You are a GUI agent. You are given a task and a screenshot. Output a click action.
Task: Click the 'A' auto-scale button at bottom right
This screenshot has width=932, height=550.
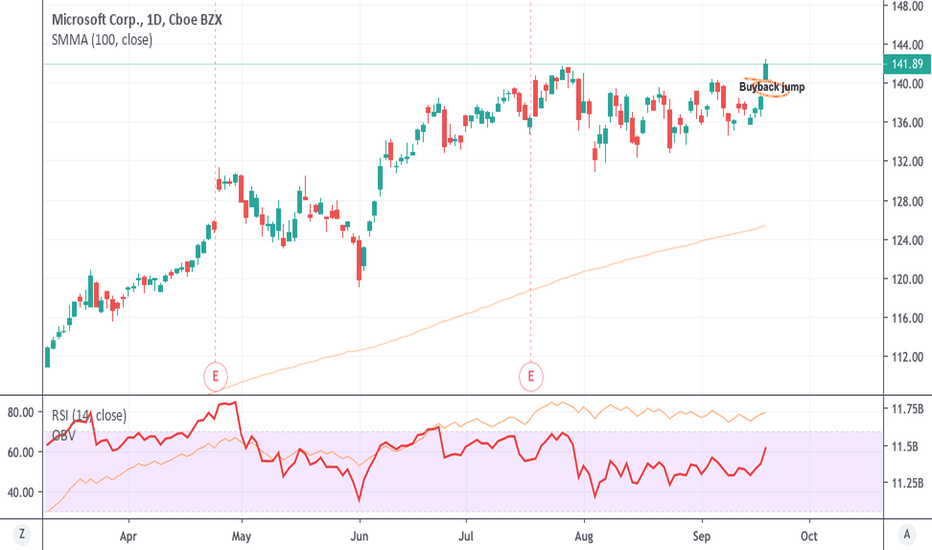point(907,534)
